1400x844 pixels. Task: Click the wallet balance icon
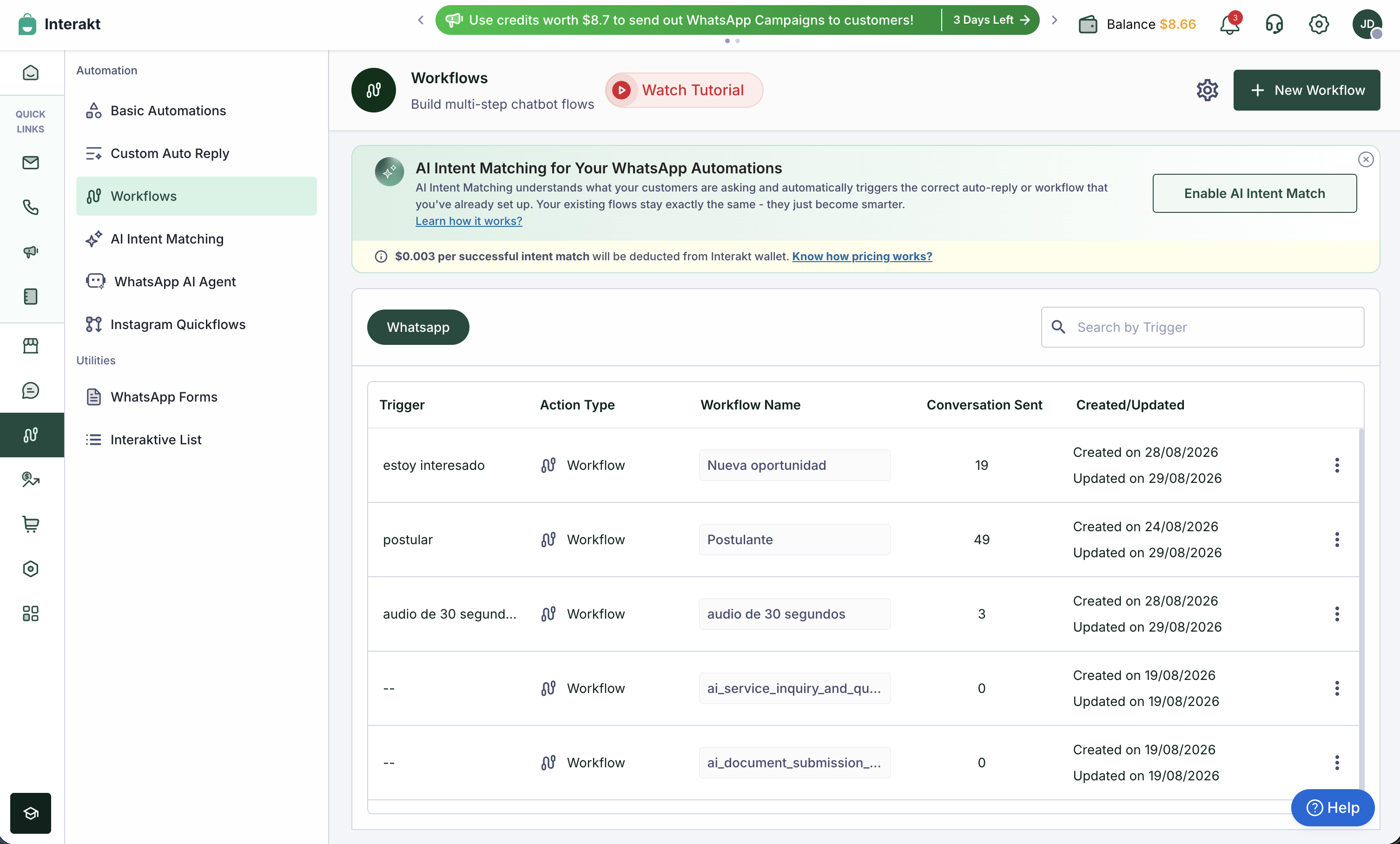tap(1088, 25)
